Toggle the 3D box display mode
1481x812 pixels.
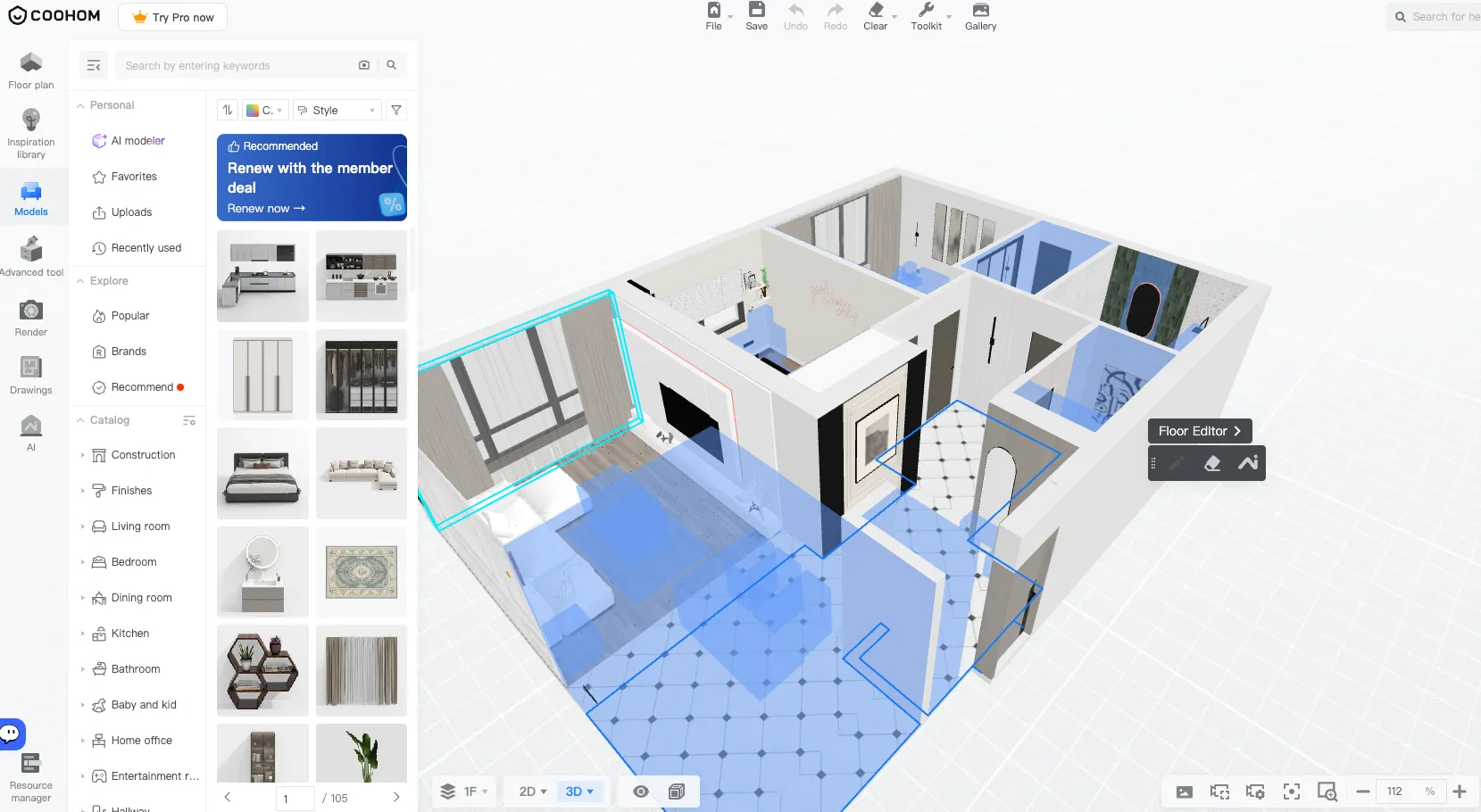pos(677,791)
